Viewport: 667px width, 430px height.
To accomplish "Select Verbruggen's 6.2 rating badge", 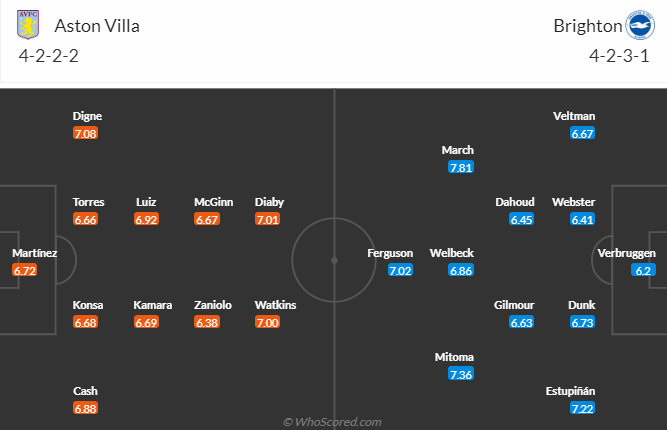I will (x=643, y=271).
